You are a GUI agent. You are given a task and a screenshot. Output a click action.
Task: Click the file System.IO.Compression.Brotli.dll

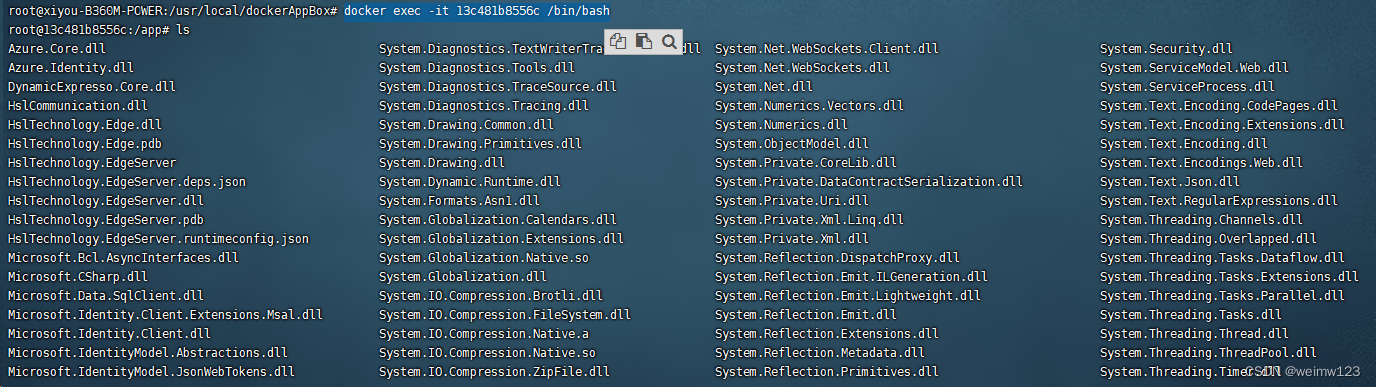pos(491,295)
